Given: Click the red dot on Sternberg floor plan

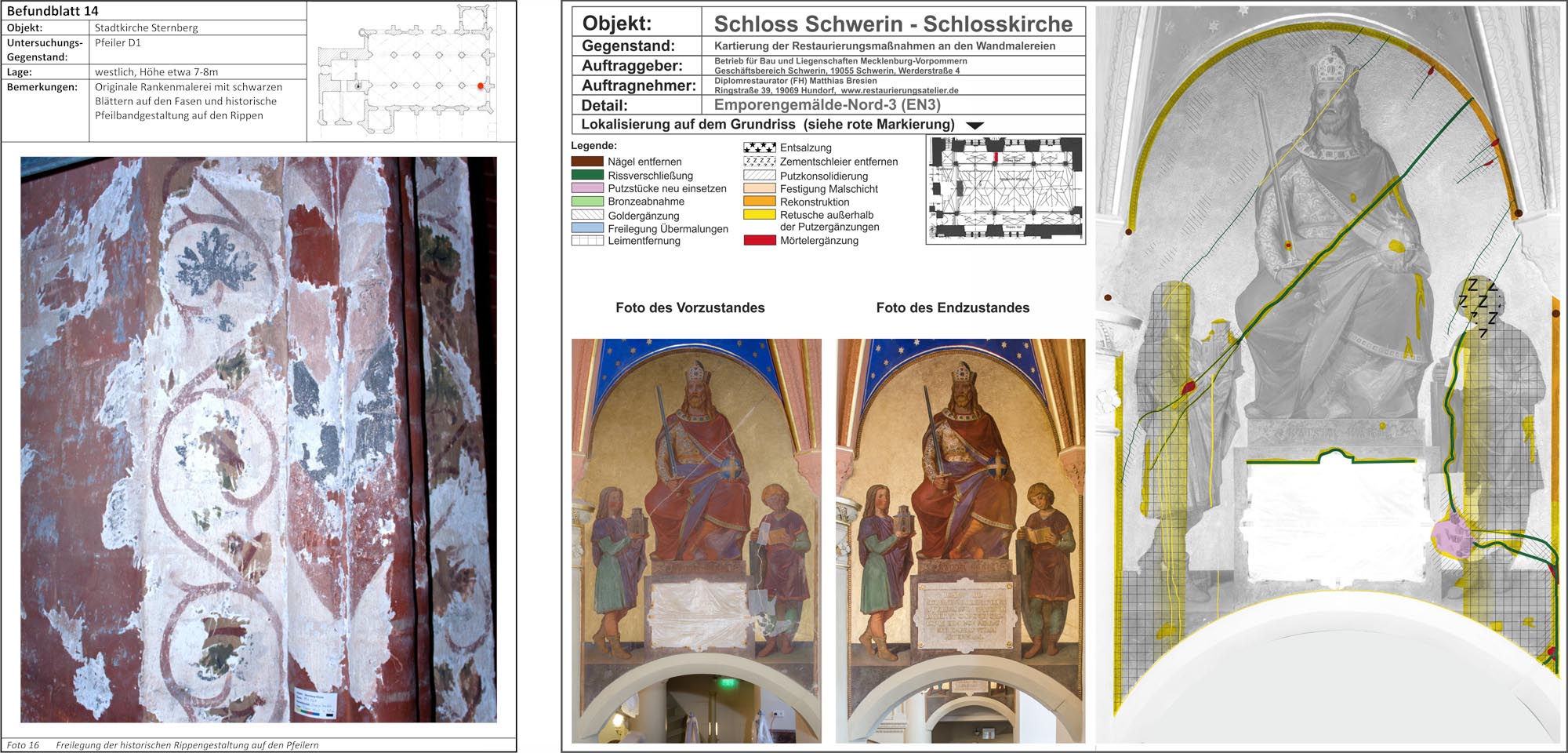Looking at the screenshot, I should pos(481,85).
